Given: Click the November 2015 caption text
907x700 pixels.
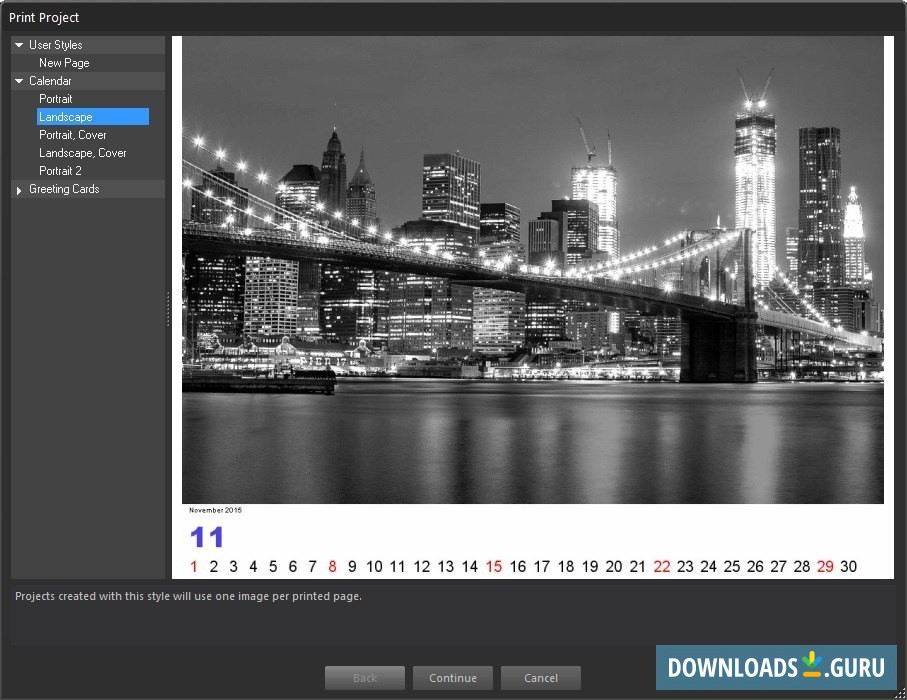Looking at the screenshot, I should tap(215, 510).
